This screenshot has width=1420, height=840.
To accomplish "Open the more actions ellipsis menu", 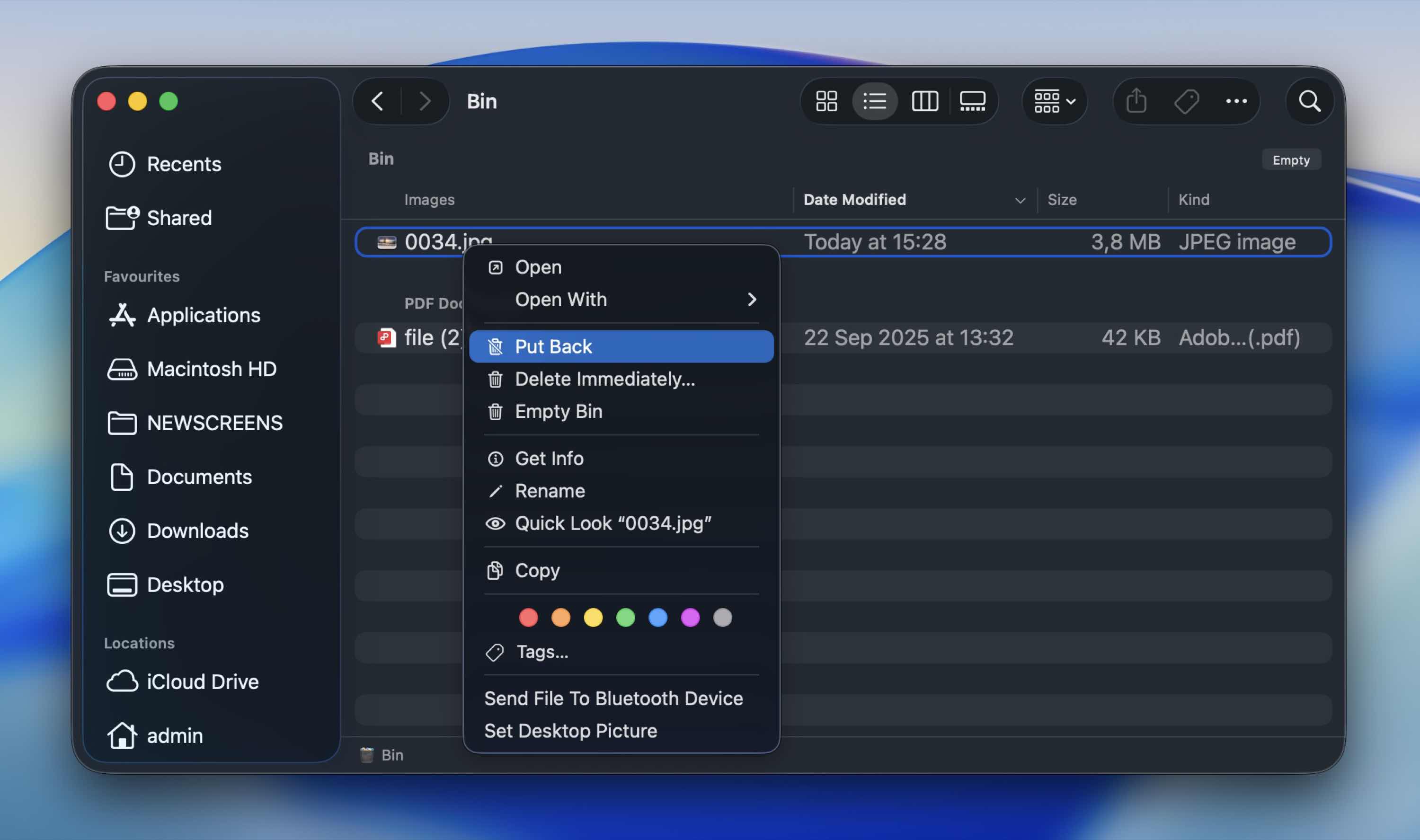I will point(1236,101).
